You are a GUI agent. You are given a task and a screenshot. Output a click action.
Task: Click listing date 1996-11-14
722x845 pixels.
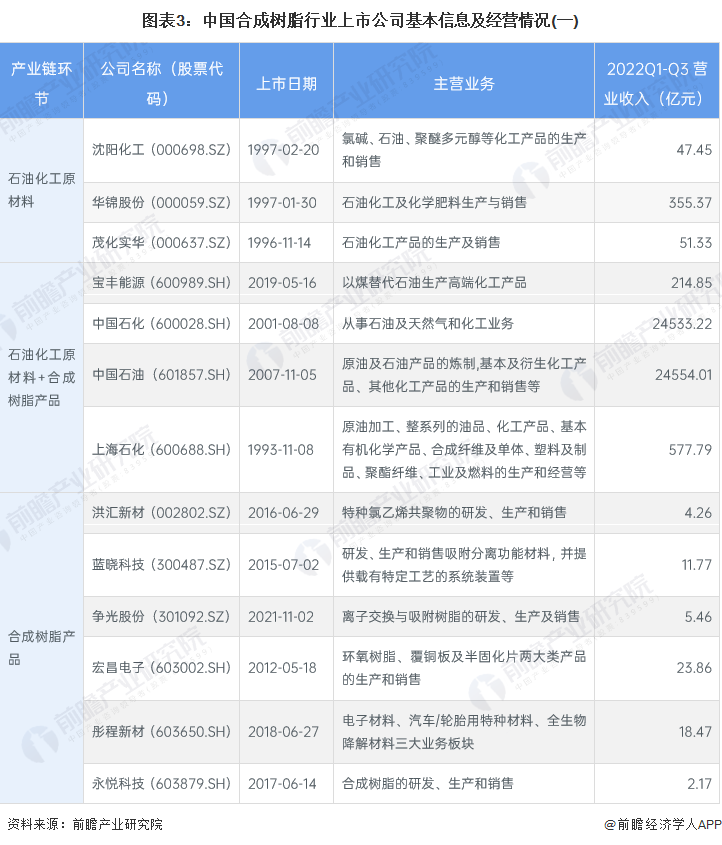pyautogui.click(x=279, y=243)
